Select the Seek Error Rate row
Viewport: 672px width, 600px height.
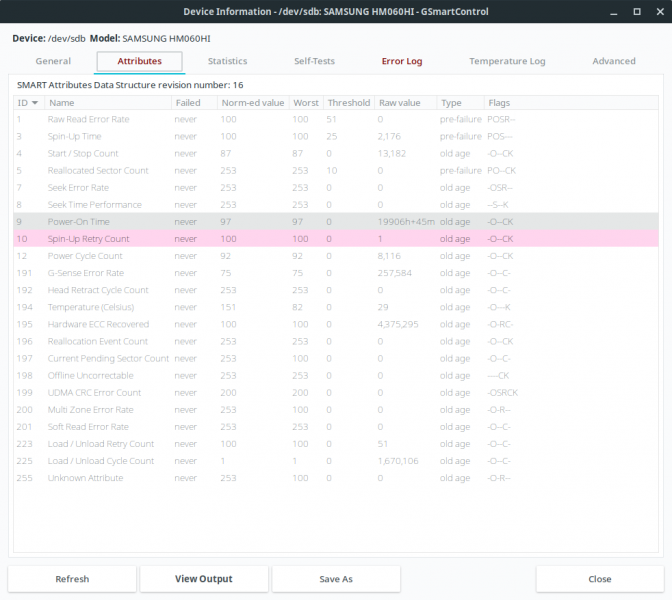336,188
